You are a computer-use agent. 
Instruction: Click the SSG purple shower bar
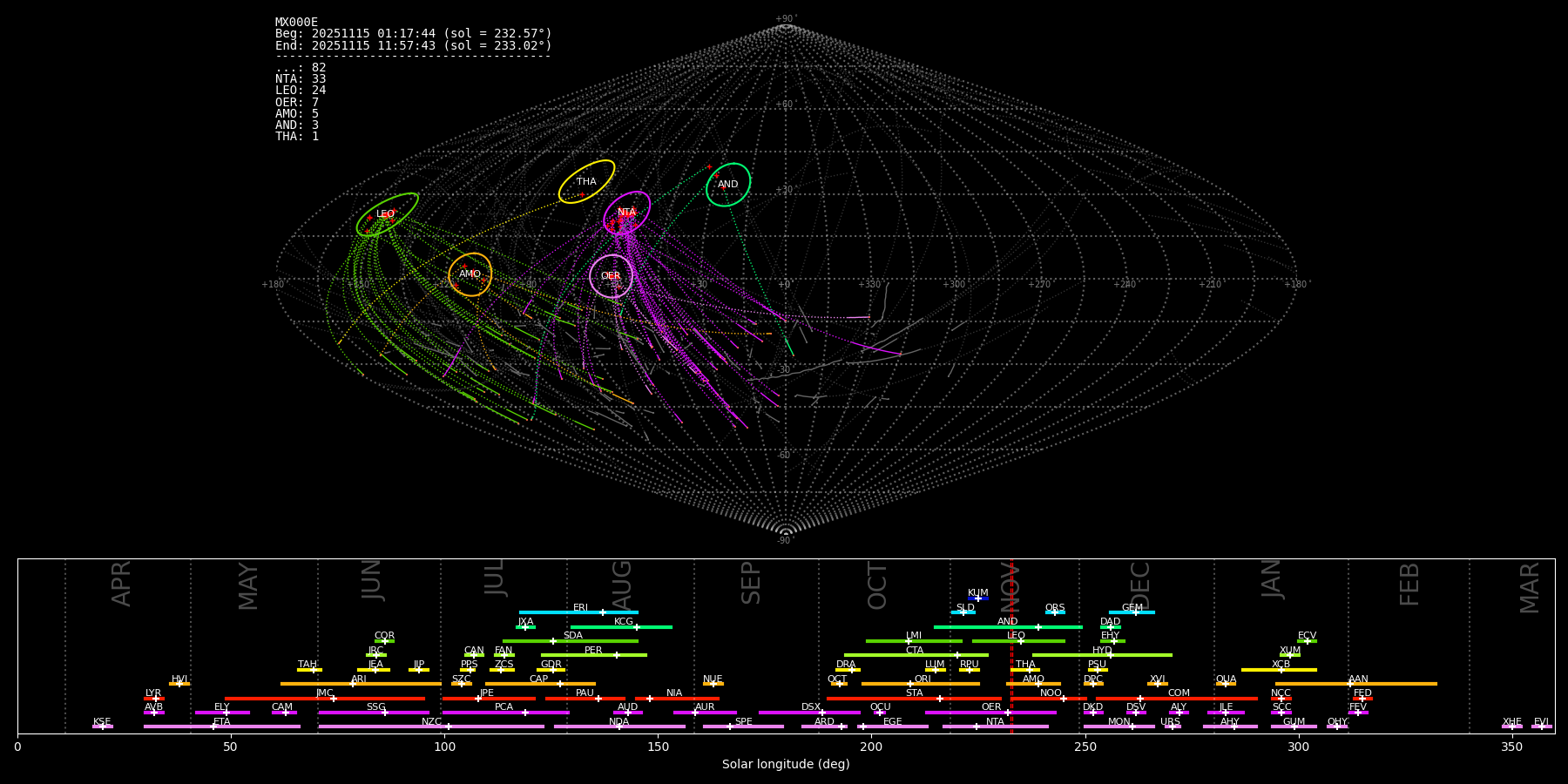[374, 713]
